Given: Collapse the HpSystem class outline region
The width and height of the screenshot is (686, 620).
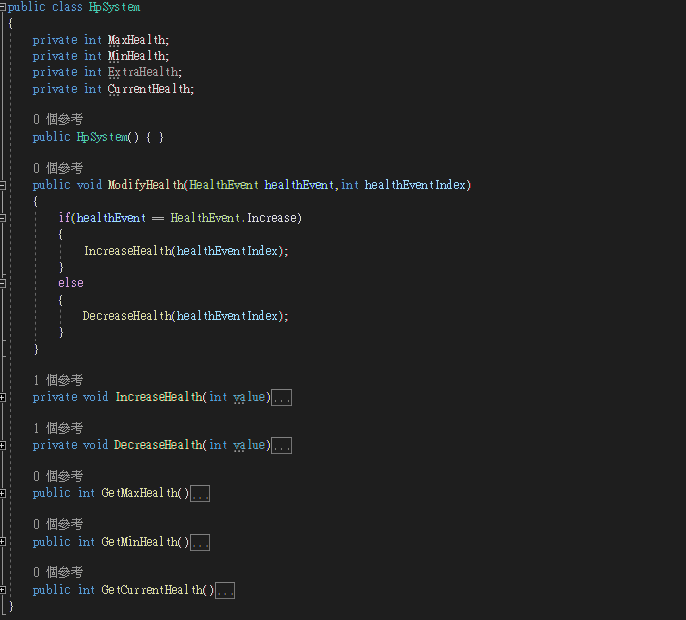Looking at the screenshot, I should pyautogui.click(x=3, y=7).
